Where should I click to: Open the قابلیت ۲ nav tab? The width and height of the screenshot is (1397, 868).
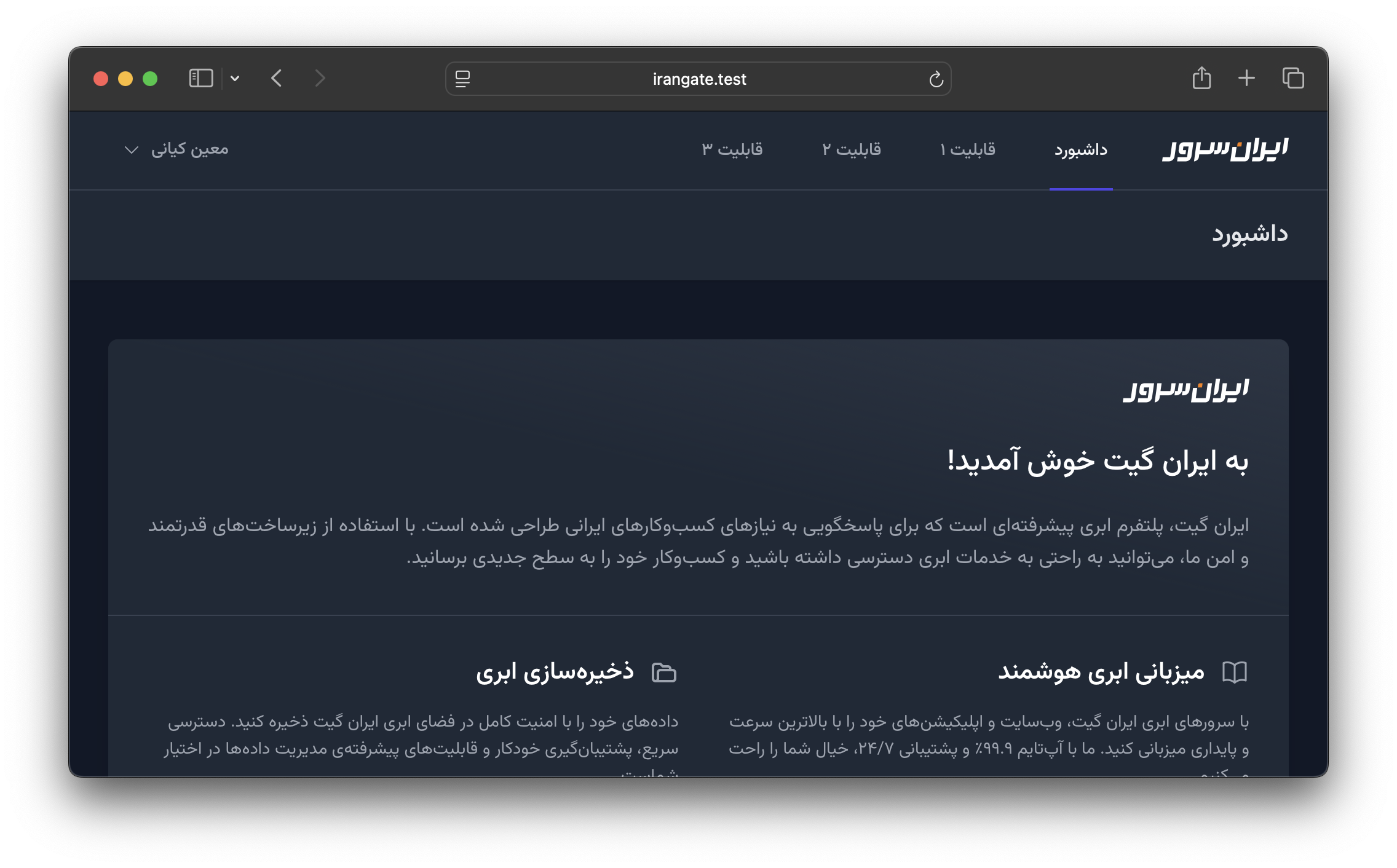[852, 150]
